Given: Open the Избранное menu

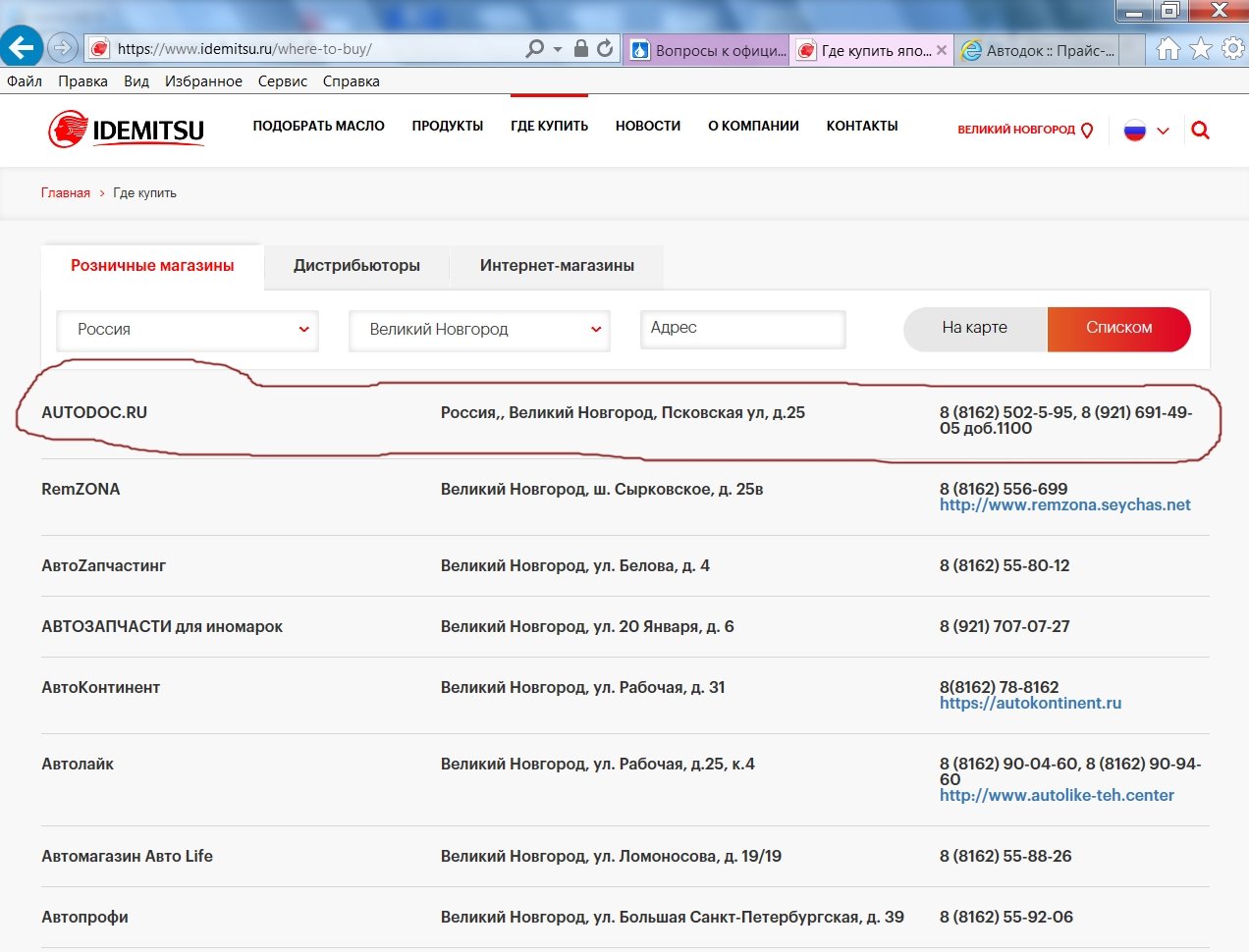Looking at the screenshot, I should (x=203, y=81).
